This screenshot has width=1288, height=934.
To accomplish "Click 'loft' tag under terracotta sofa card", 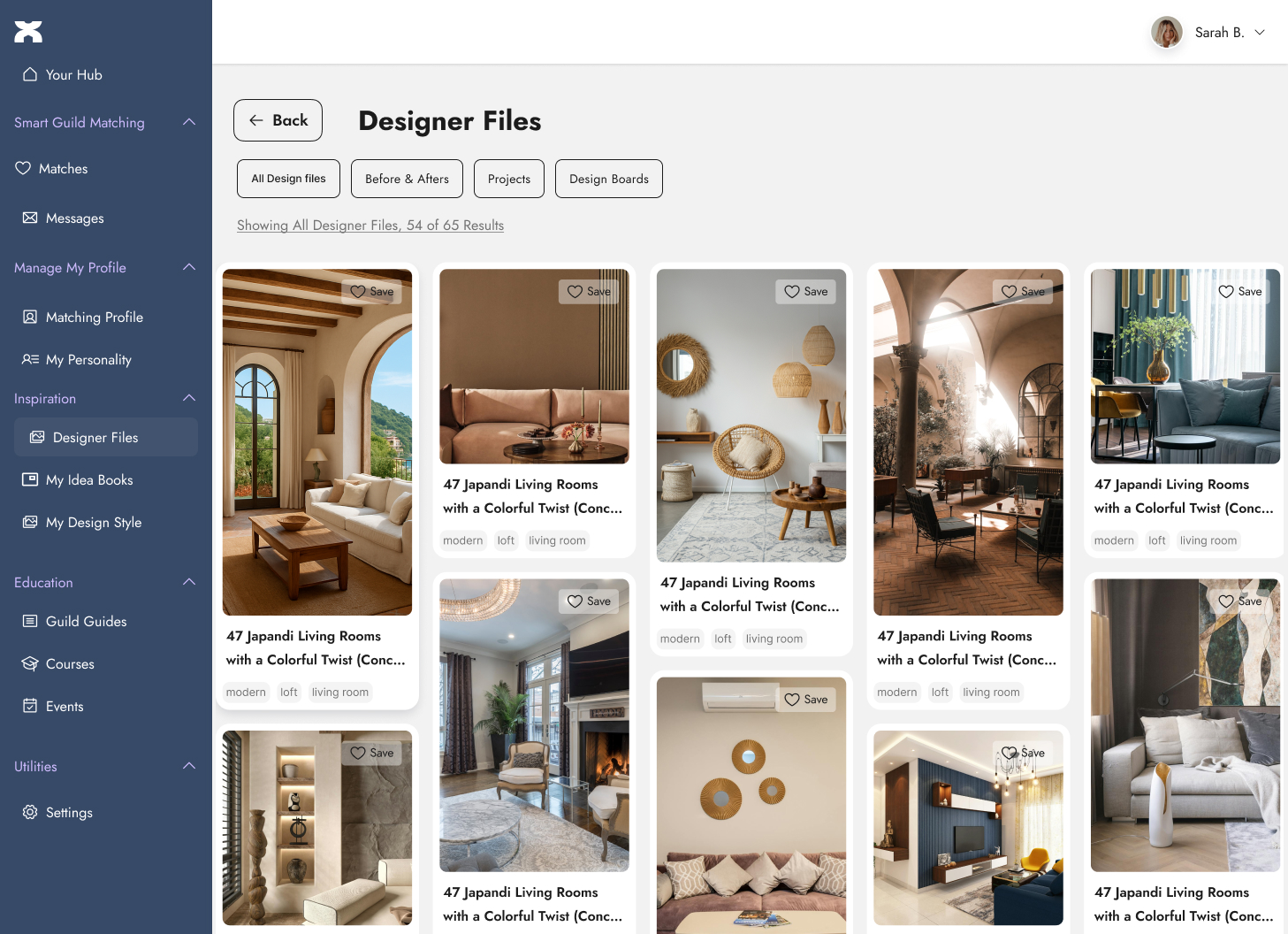I will (x=506, y=540).
